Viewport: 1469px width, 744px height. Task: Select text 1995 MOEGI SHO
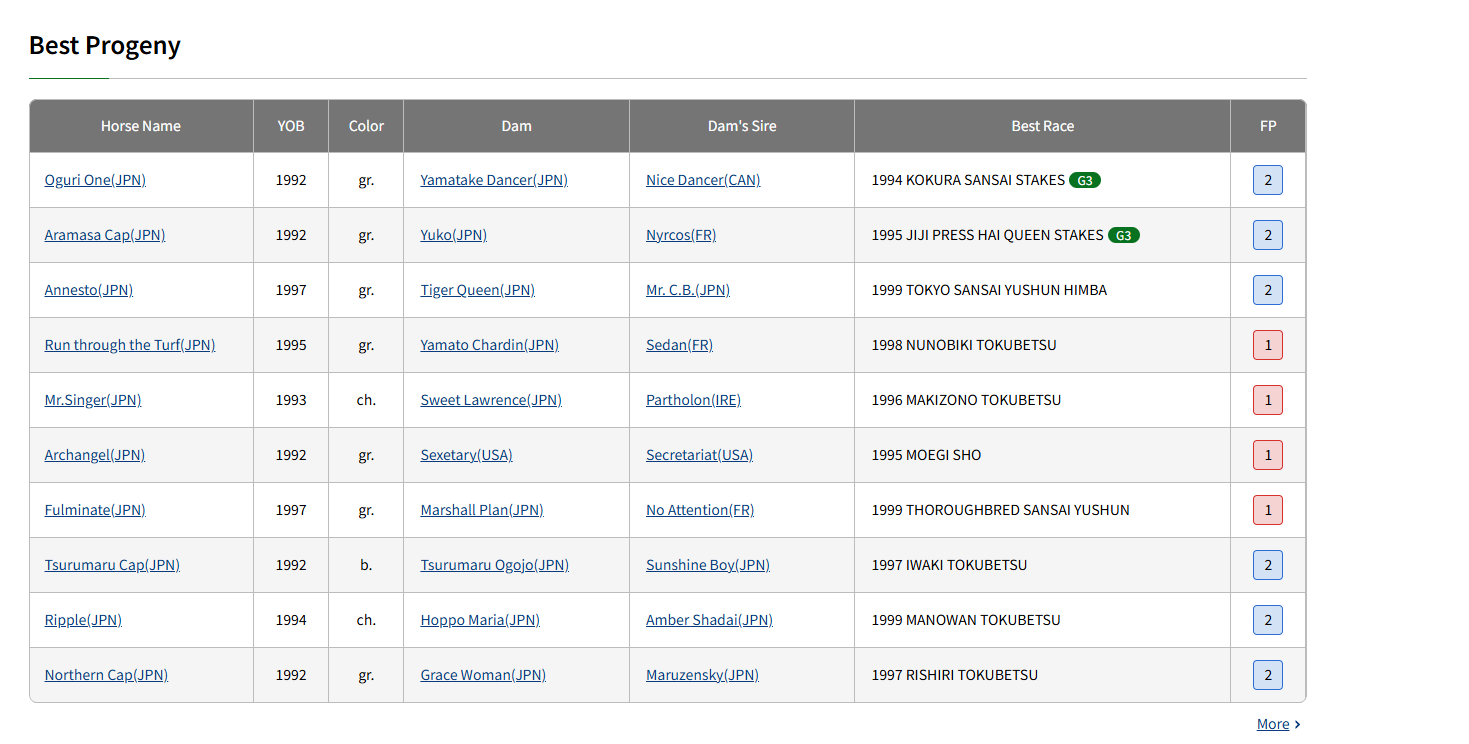click(x=926, y=455)
